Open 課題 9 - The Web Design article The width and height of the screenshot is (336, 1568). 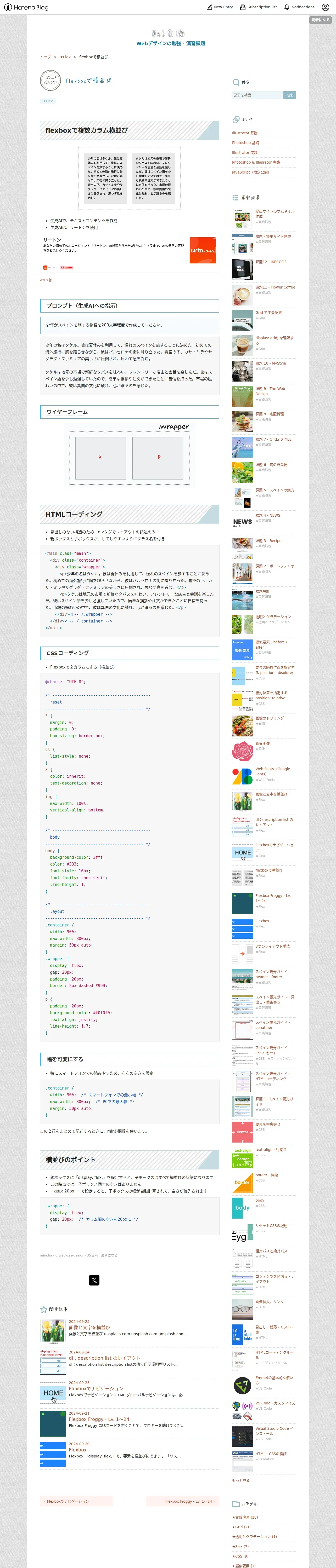270,391
